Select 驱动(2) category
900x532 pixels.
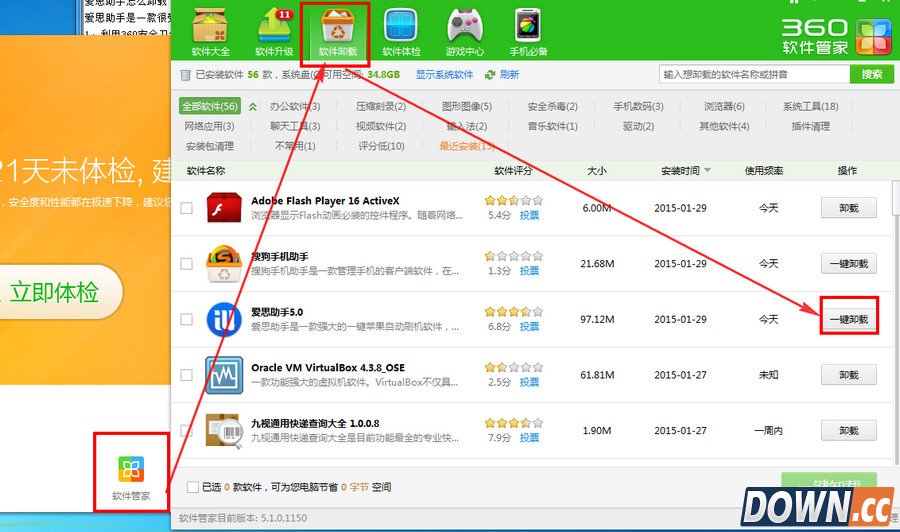pos(638,126)
